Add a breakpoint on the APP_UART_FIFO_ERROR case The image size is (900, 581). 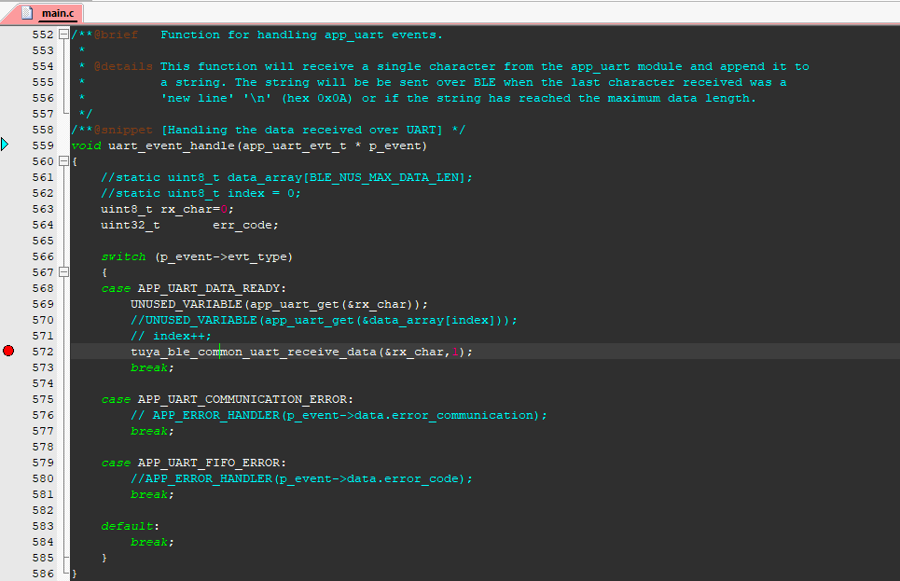pos(8,462)
